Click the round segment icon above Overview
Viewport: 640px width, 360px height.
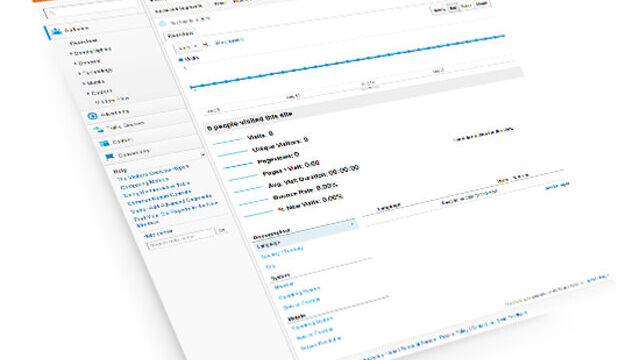tap(163, 24)
